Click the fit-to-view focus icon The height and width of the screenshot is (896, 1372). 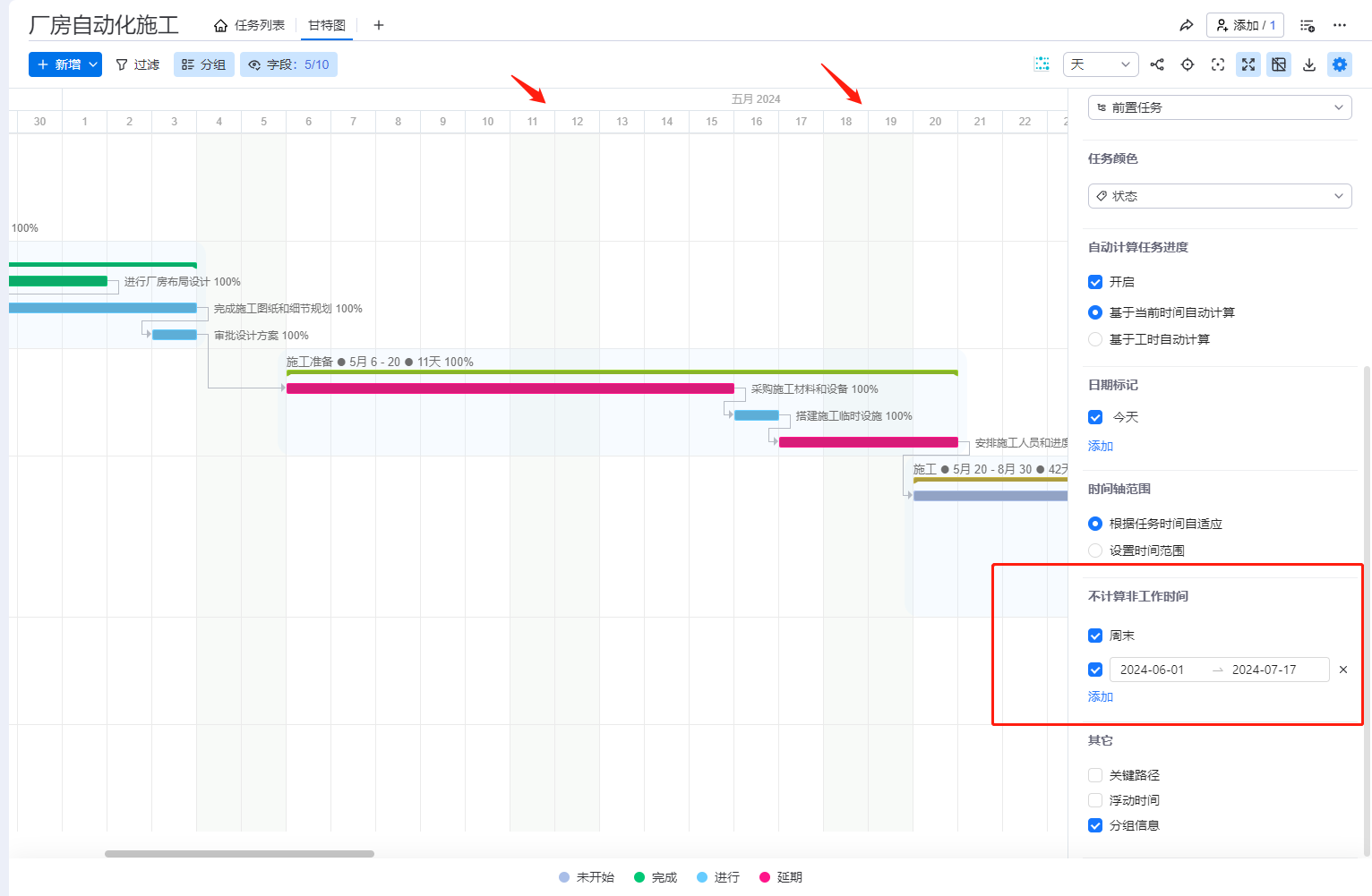tap(1218, 64)
